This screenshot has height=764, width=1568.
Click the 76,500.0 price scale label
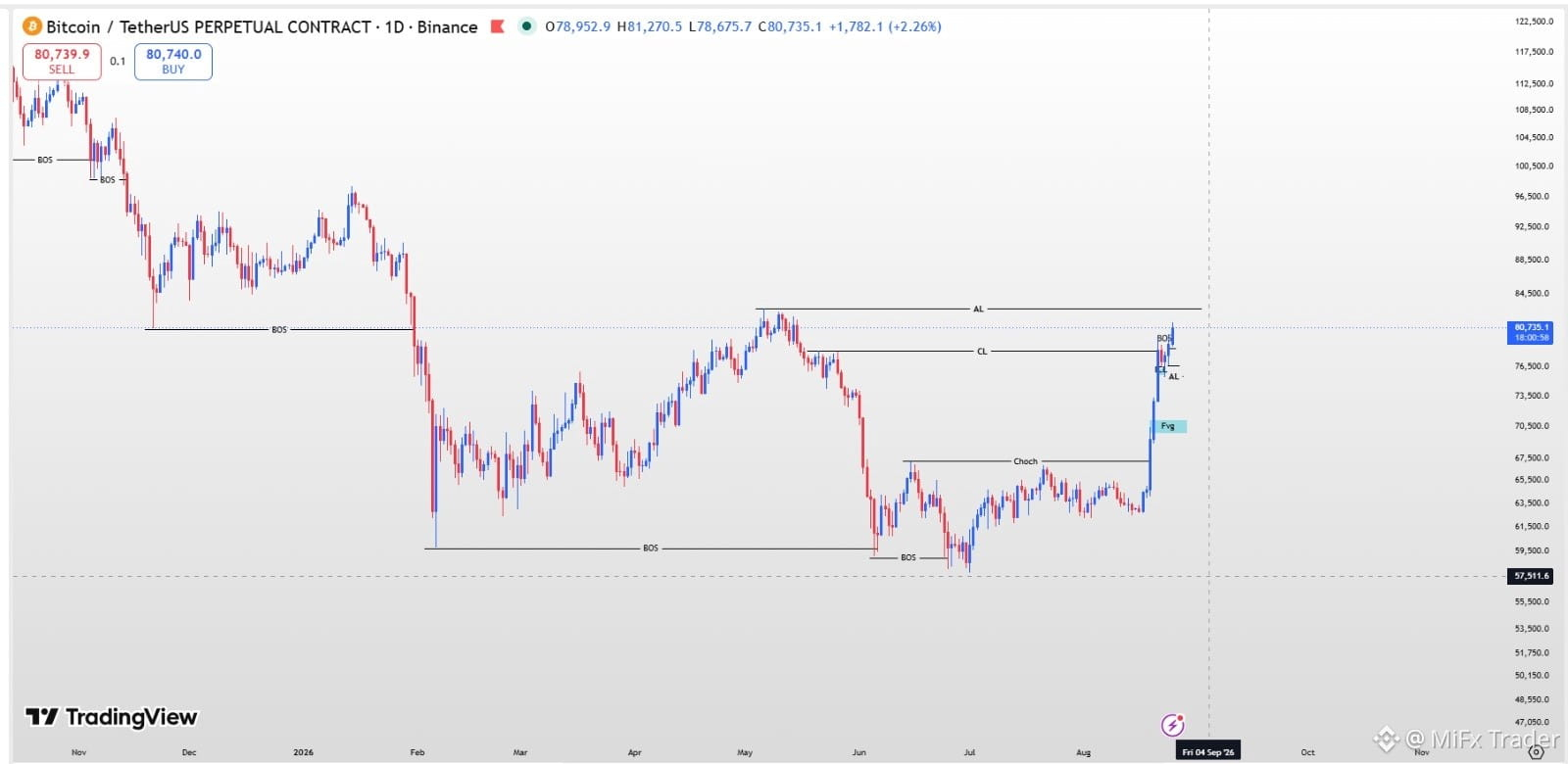pyautogui.click(x=1532, y=365)
